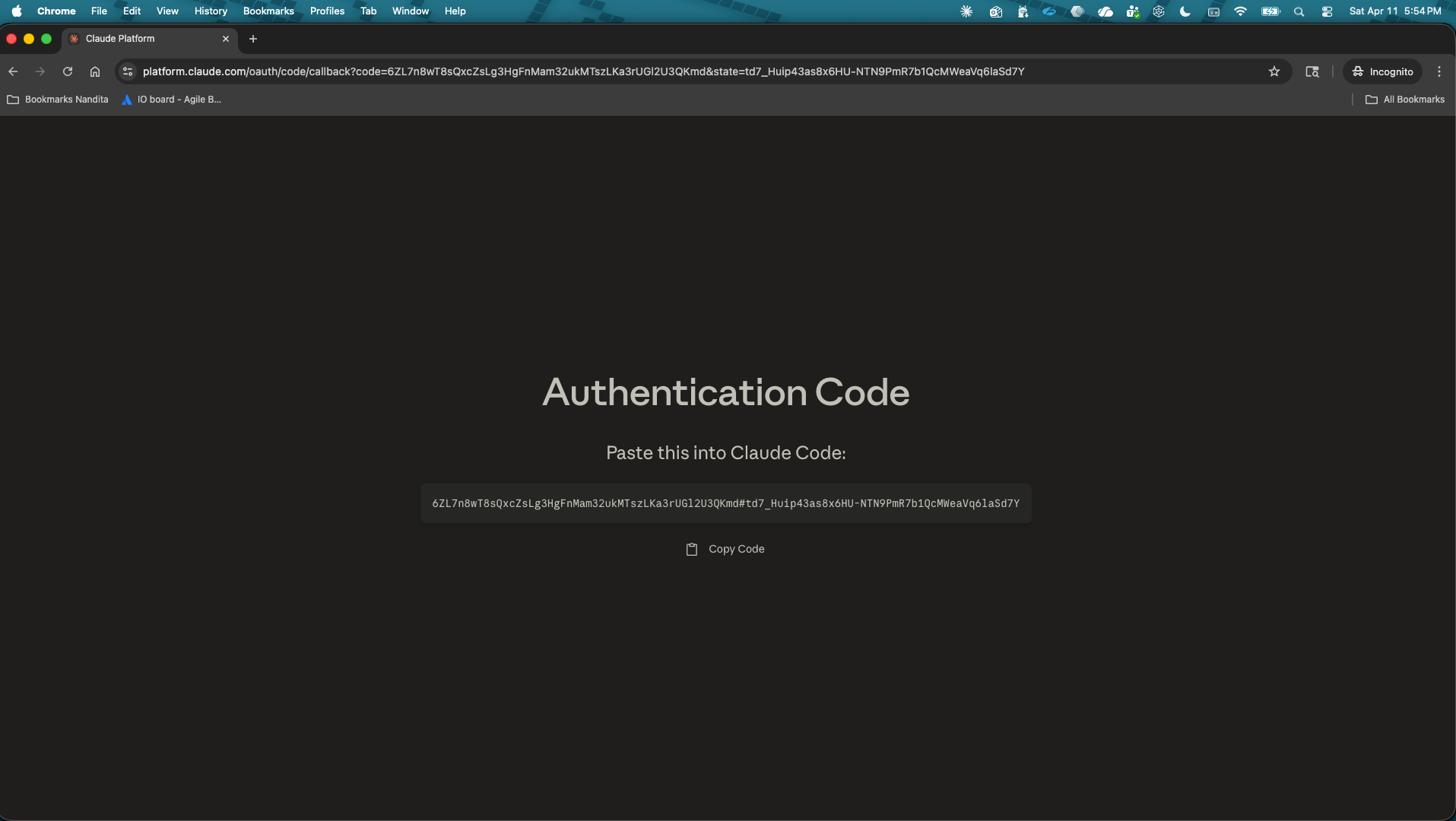Open the Profiles menu
This screenshot has width=1456, height=821.
pyautogui.click(x=327, y=11)
